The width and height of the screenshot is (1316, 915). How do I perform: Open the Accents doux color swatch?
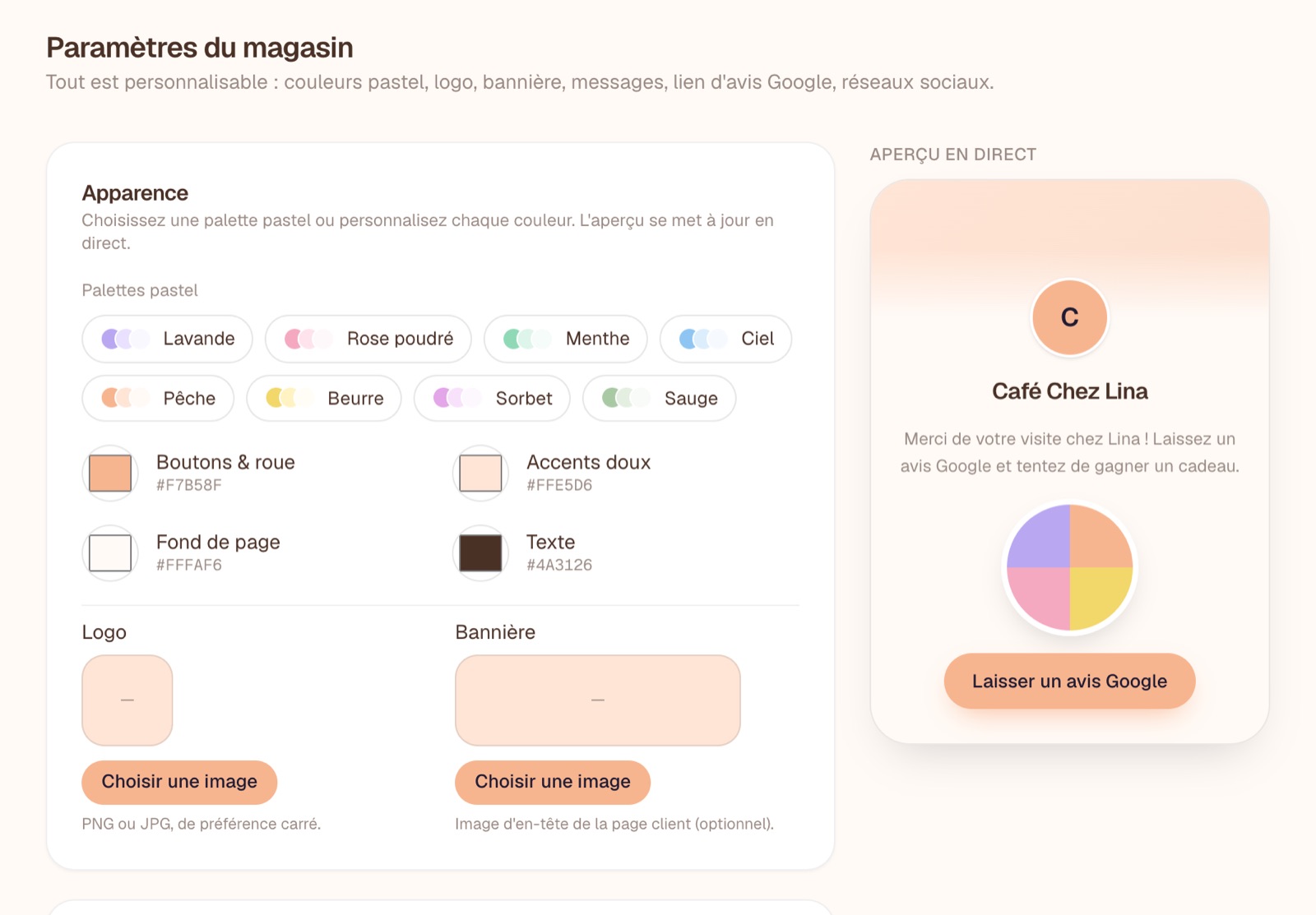tap(480, 474)
